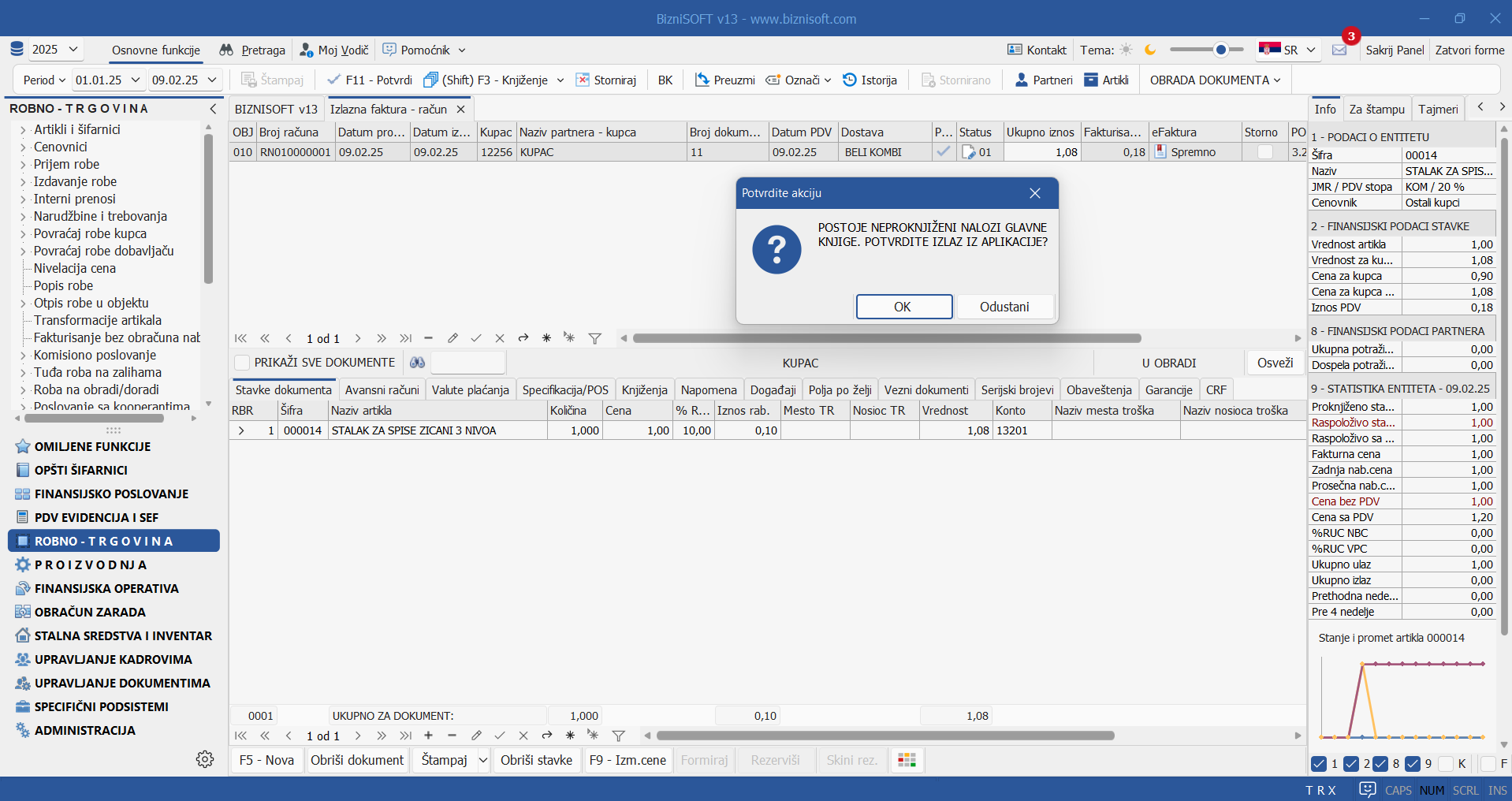Image resolution: width=1512 pixels, height=801 pixels.
Task: Switch to the Knjiženja tab
Action: [644, 389]
